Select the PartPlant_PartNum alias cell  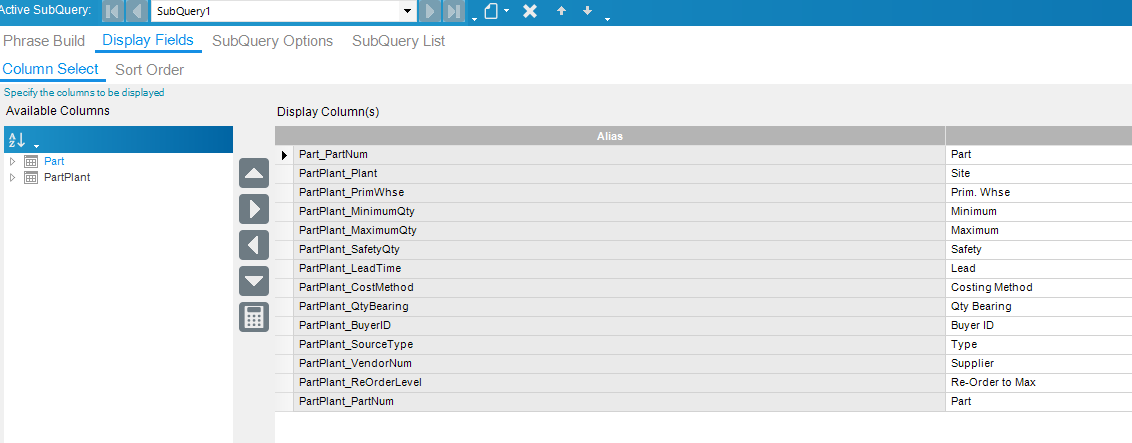click(619, 402)
